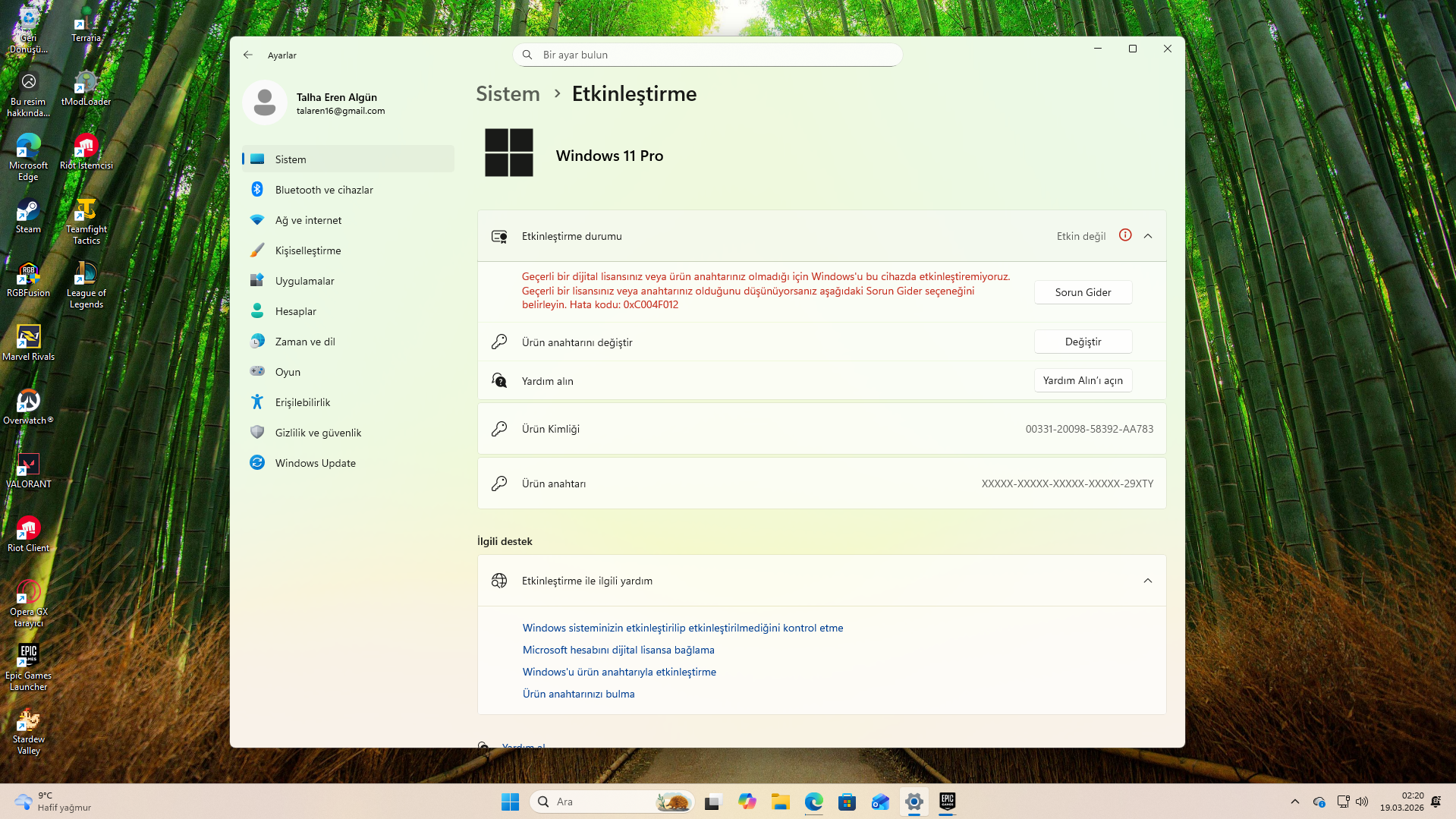Open Microsoft hesabını dijital lisansa bağlama link
This screenshot has height=819, width=1456.
tap(618, 650)
